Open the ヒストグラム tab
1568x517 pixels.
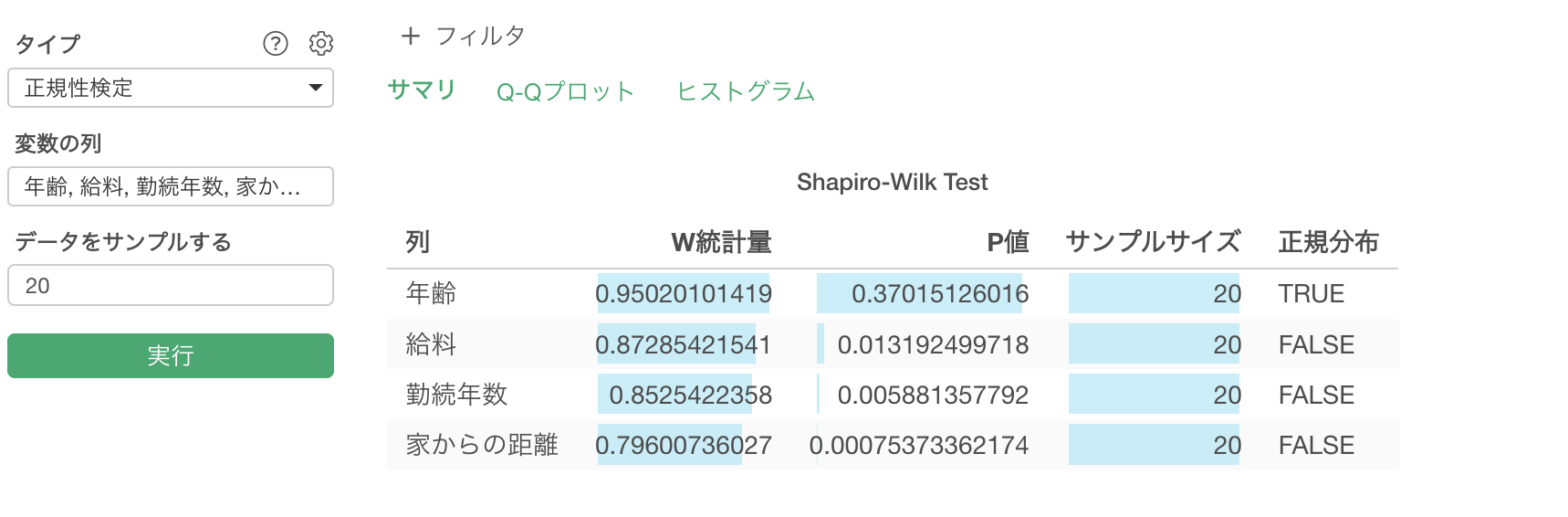[746, 91]
